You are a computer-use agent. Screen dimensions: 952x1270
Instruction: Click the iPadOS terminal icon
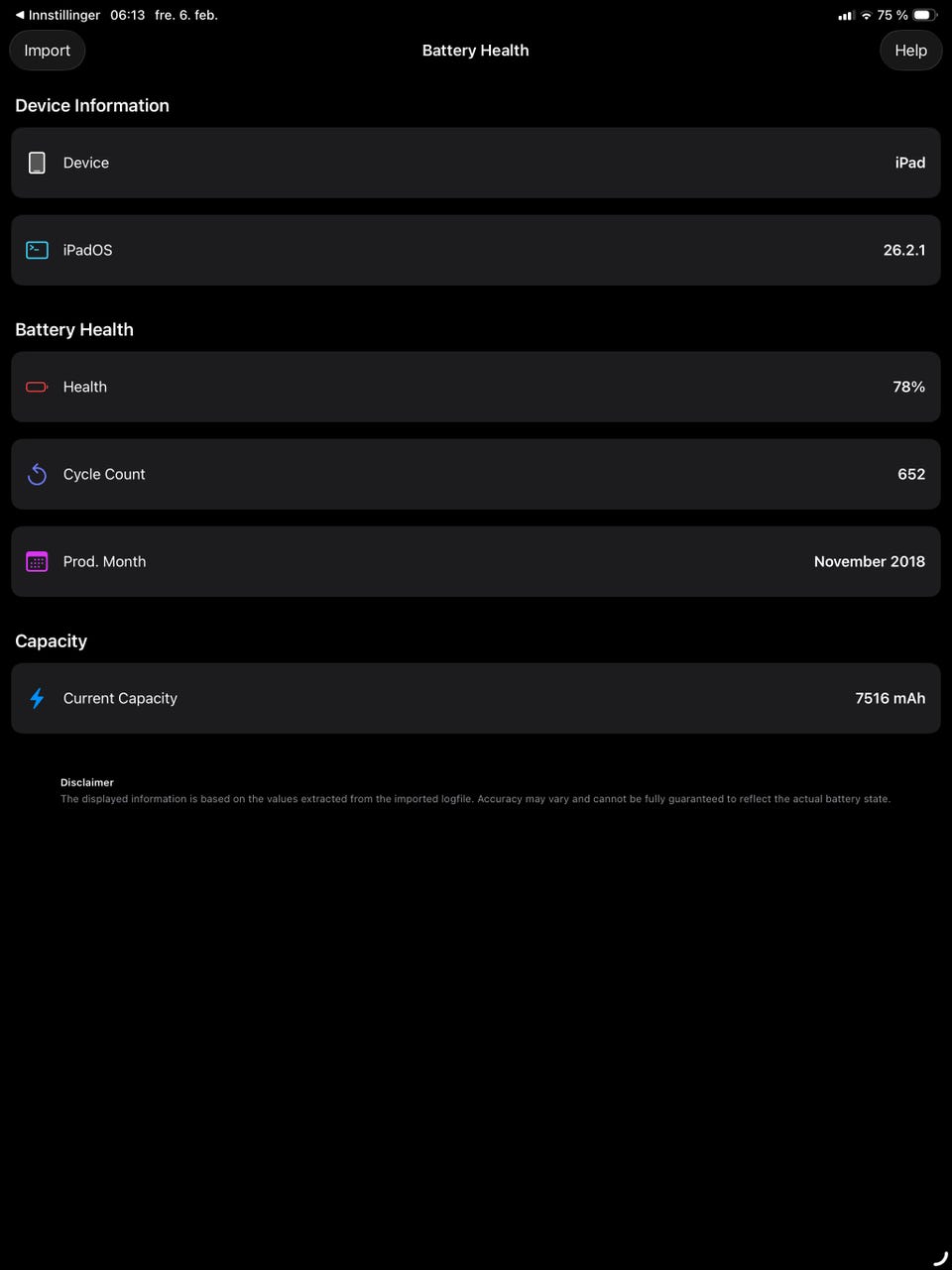tap(37, 250)
